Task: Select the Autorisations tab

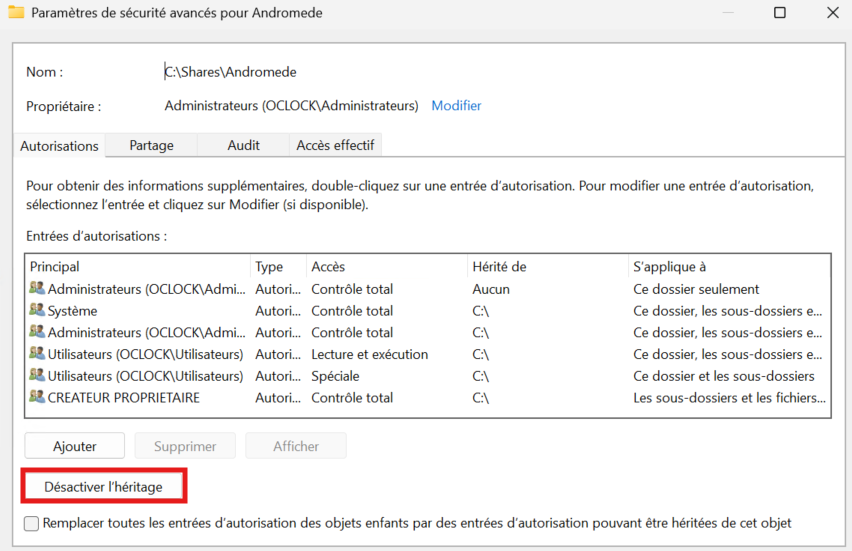Action: point(59,146)
